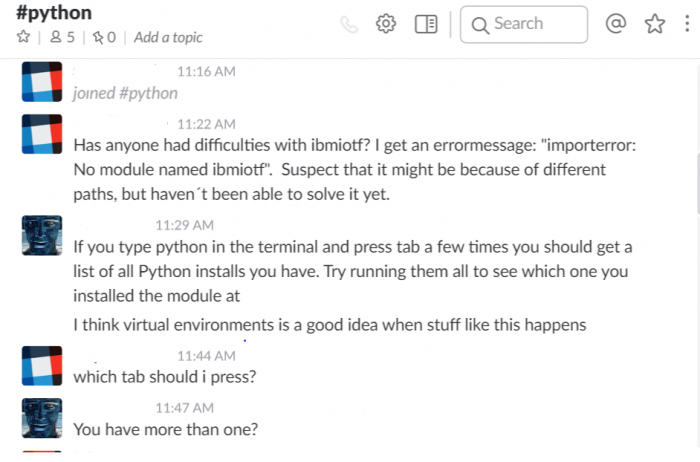The height and width of the screenshot is (462, 700).
Task: Open starred items star icon
Action: pos(654,24)
